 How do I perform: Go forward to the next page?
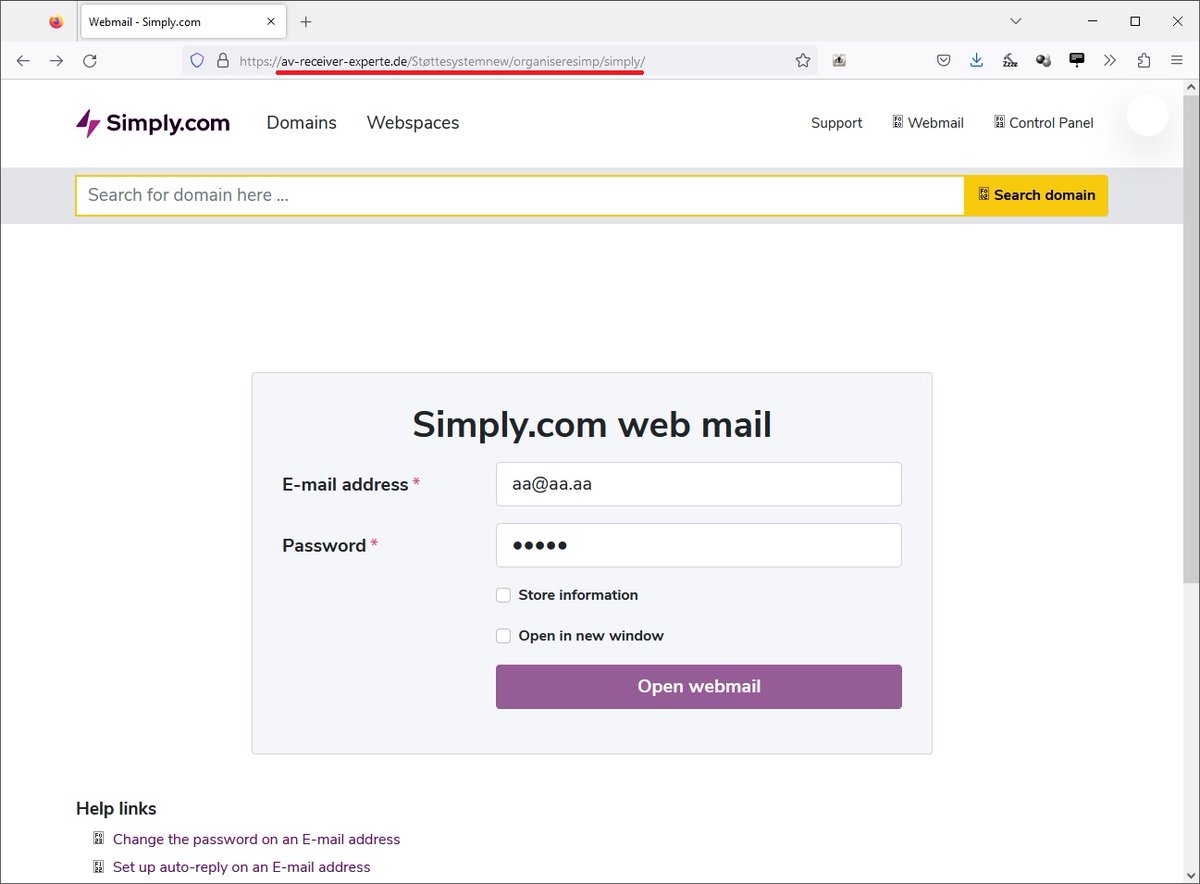point(57,61)
